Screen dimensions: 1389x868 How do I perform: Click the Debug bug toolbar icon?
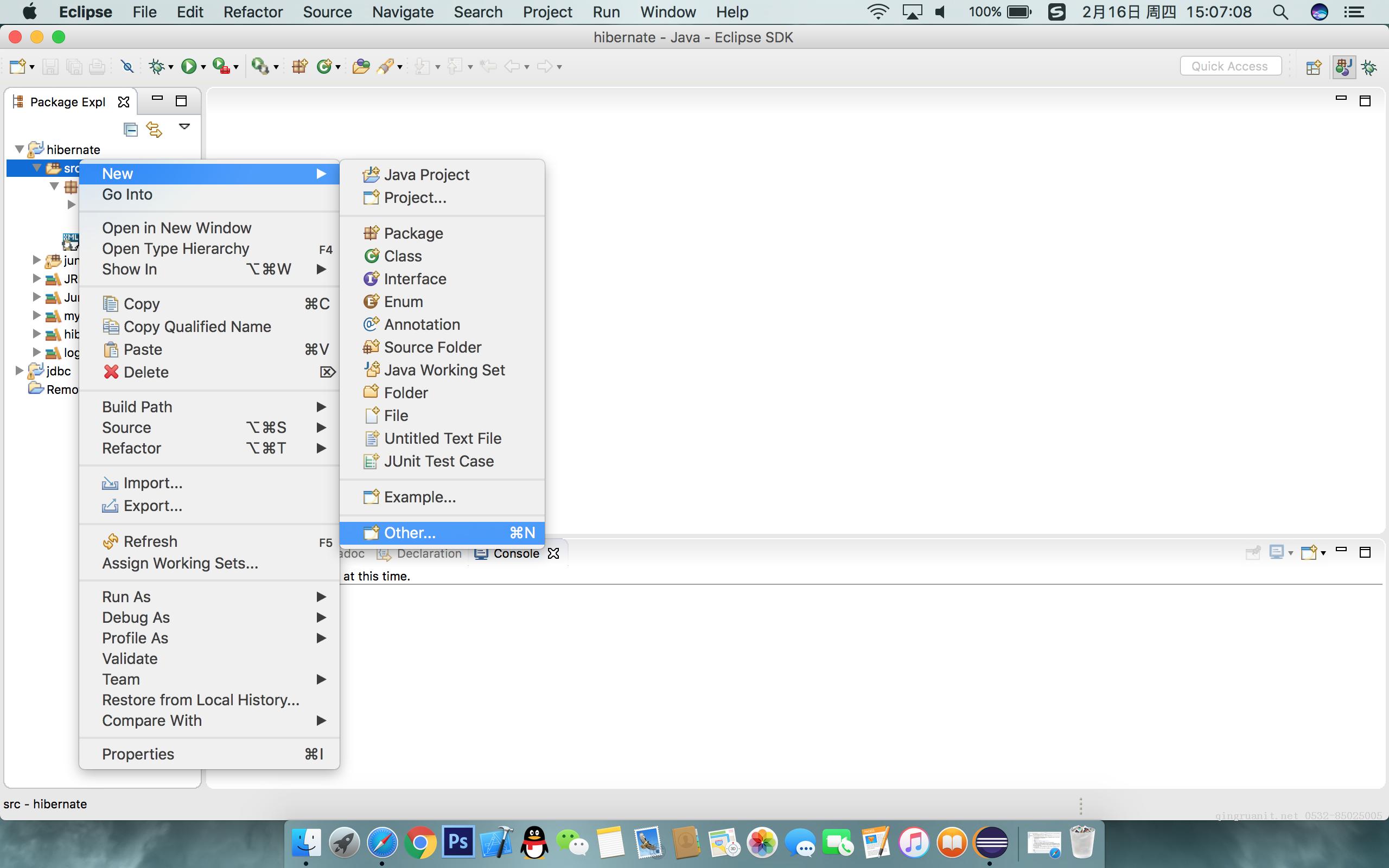(156, 67)
